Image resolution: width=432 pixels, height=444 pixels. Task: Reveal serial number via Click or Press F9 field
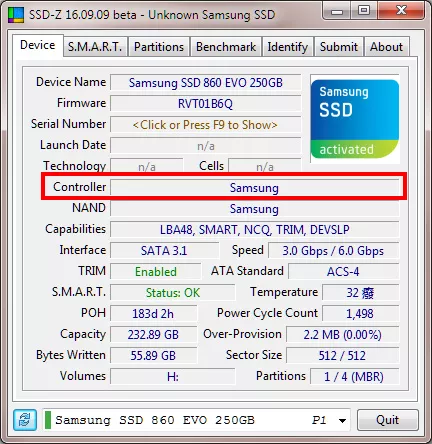(x=206, y=125)
